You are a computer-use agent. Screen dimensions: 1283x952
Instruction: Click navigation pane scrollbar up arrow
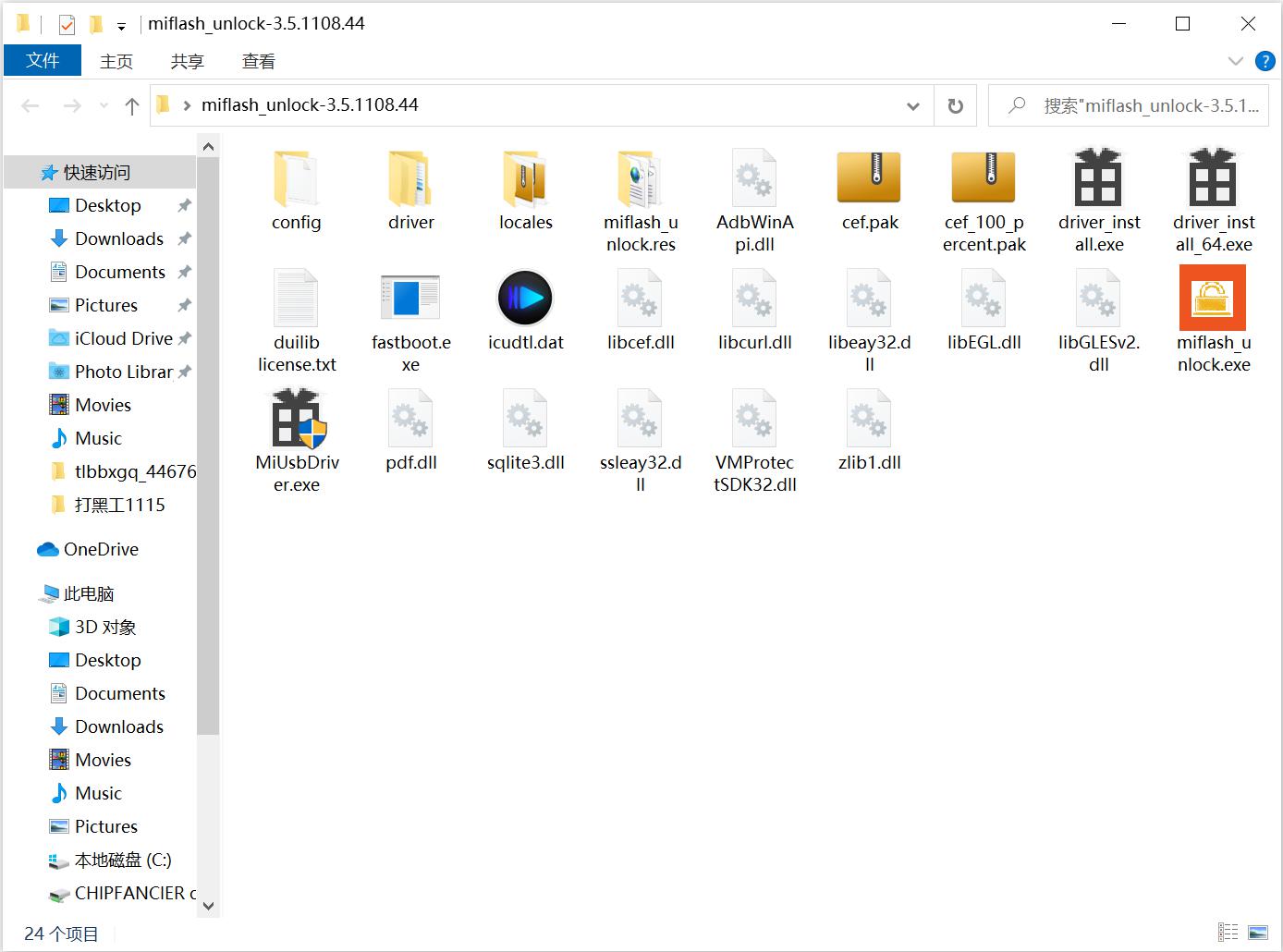[x=208, y=146]
